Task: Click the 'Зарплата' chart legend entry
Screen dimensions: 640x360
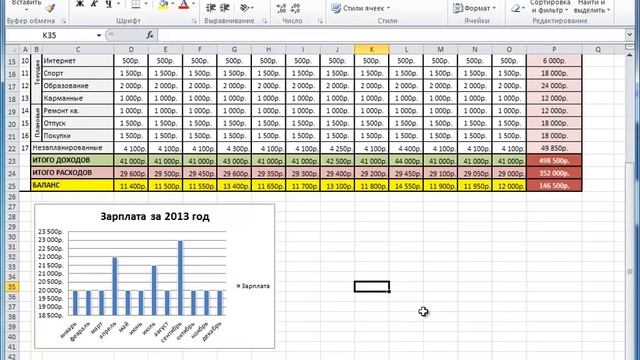Action: point(253,286)
